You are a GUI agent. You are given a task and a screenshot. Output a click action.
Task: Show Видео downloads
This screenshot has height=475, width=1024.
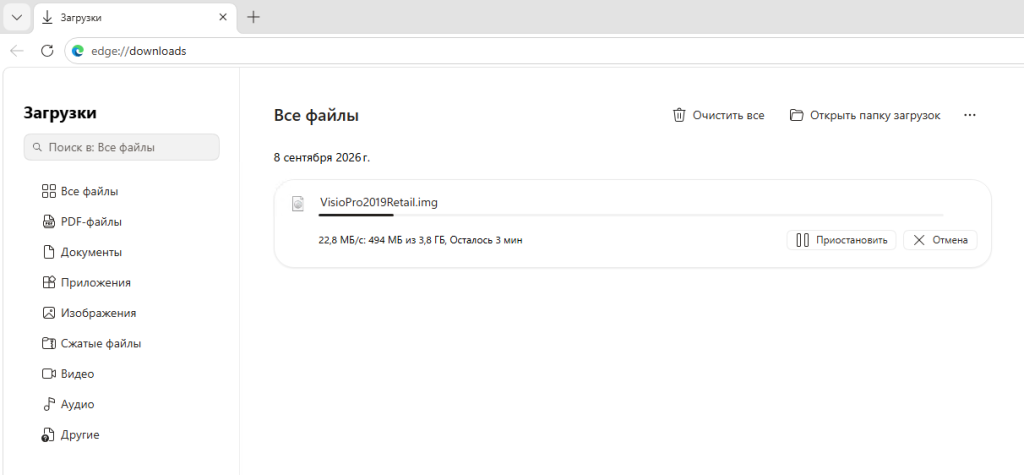click(x=68, y=374)
